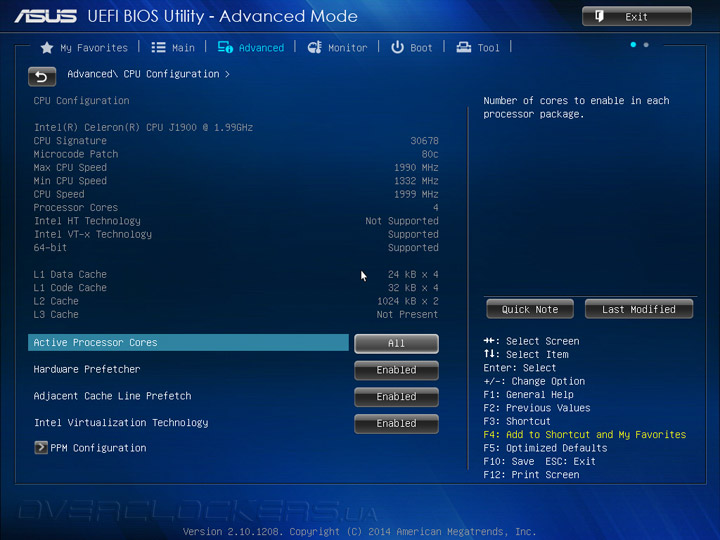Screen dimensions: 720x540
Task: Click the Max CPU Speed row
Action: tap(236, 167)
